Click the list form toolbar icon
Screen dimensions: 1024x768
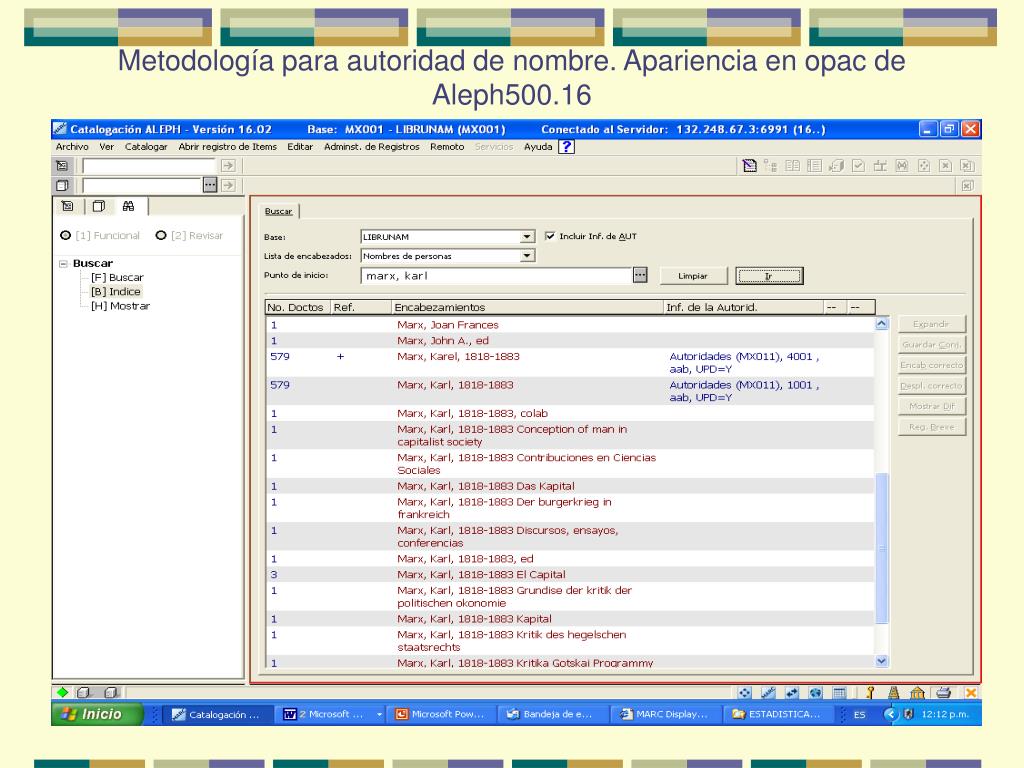(x=814, y=166)
